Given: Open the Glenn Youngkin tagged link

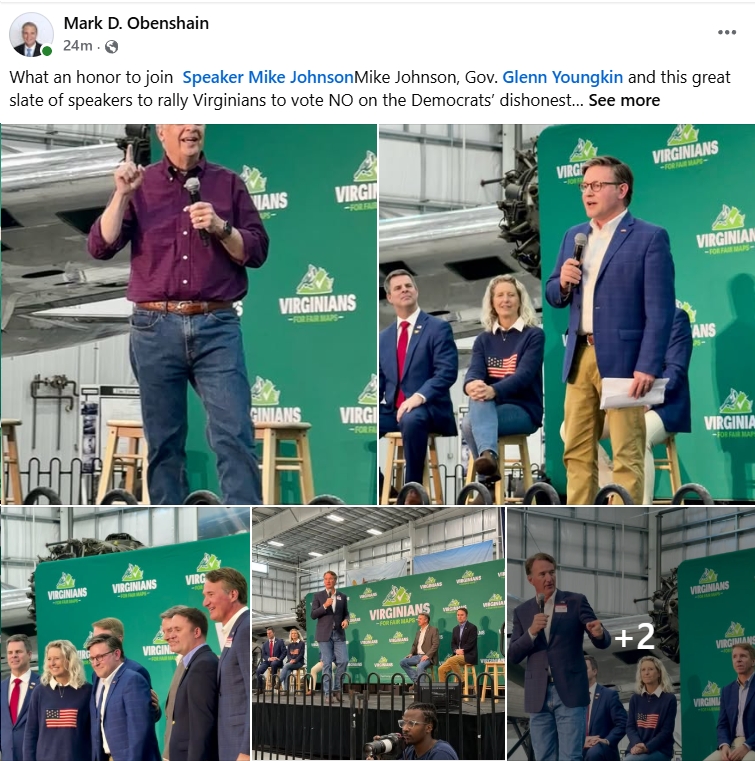Looking at the screenshot, I should click(x=562, y=77).
